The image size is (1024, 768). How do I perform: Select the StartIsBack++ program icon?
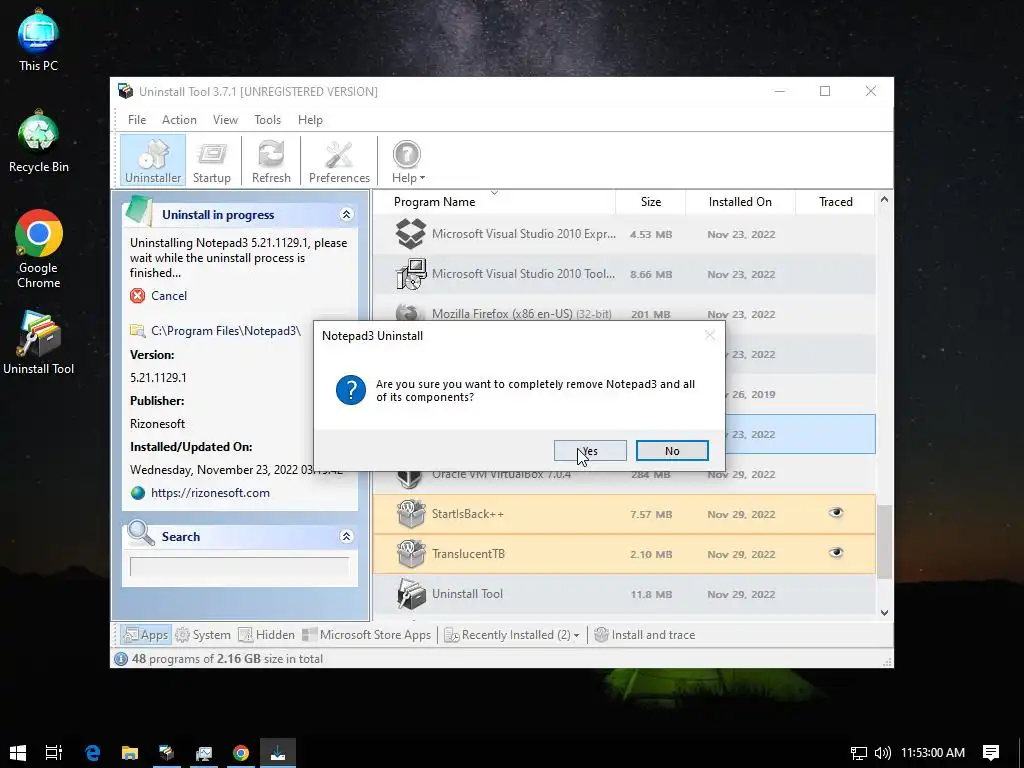pos(411,514)
